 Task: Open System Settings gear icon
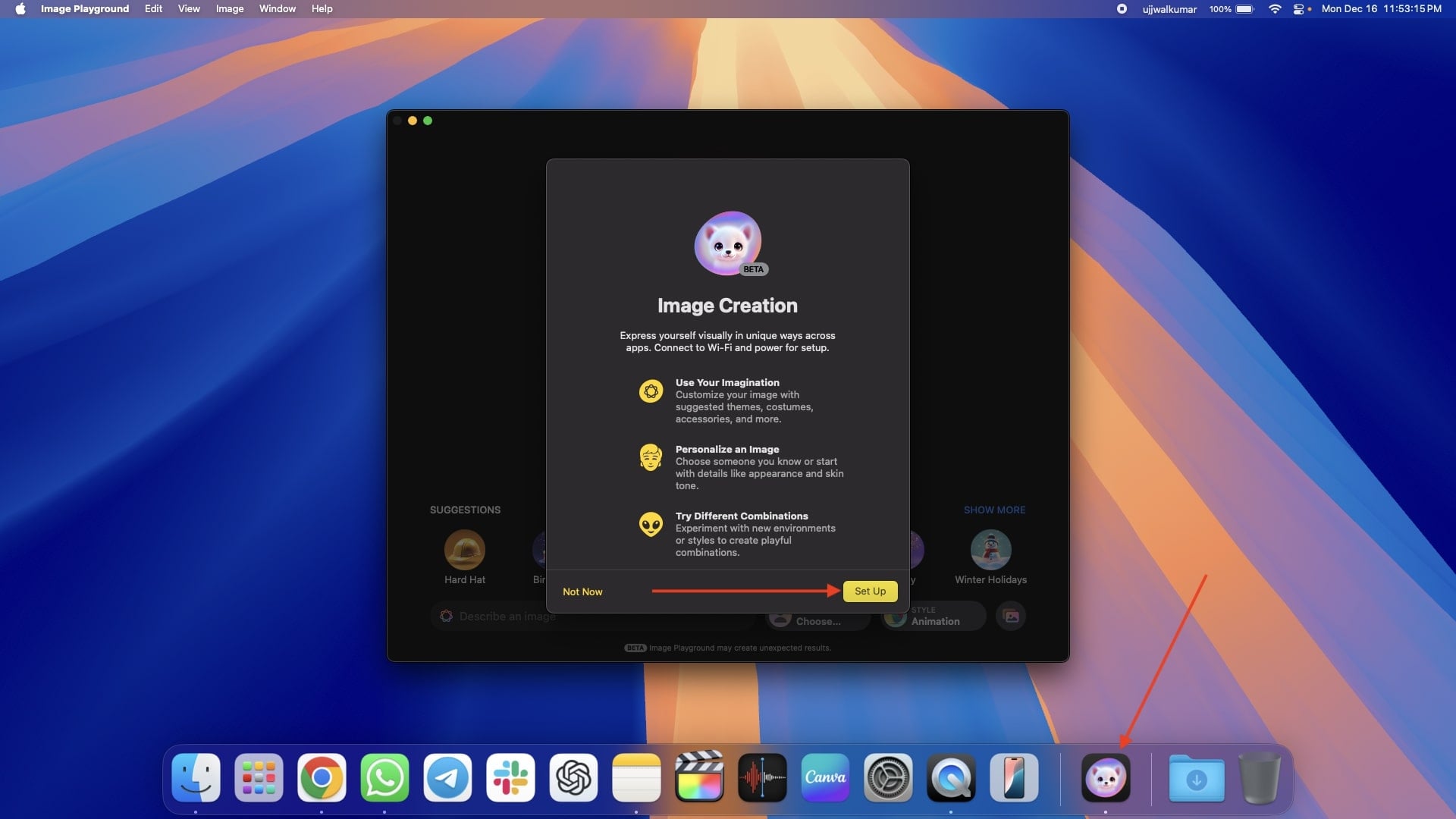(x=888, y=778)
